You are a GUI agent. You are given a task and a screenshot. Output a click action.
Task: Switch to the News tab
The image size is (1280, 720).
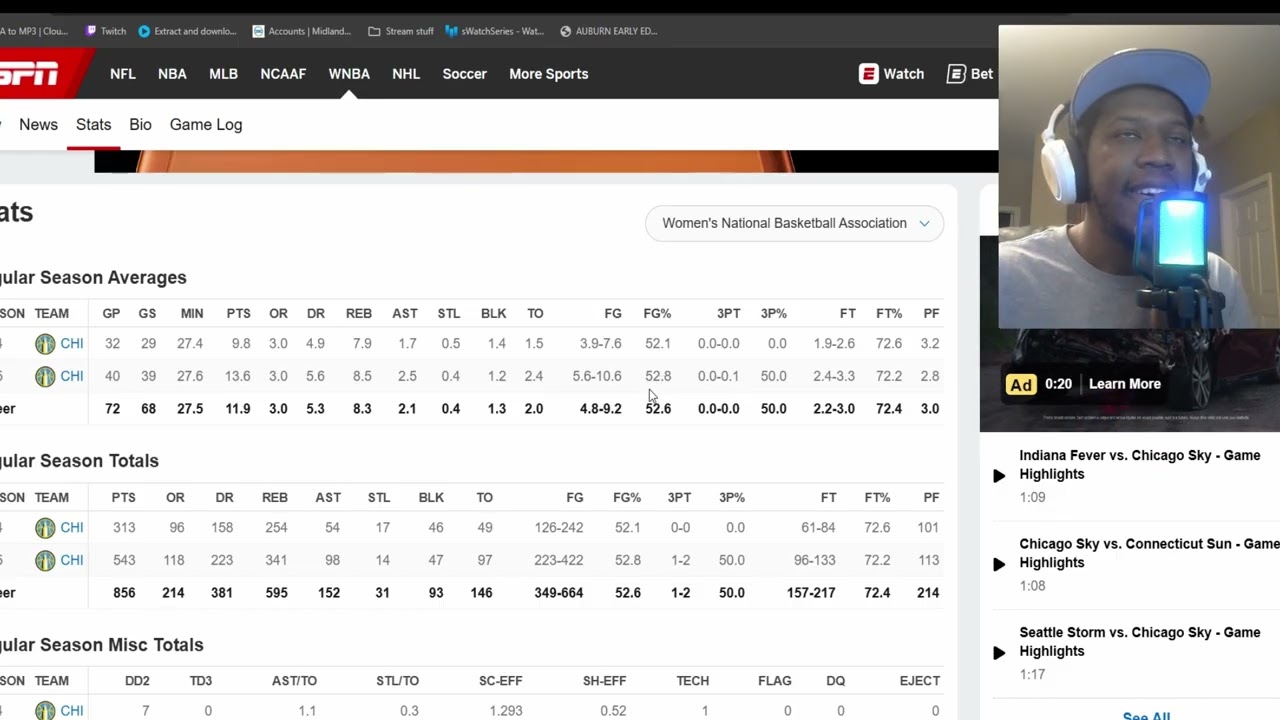pos(38,125)
